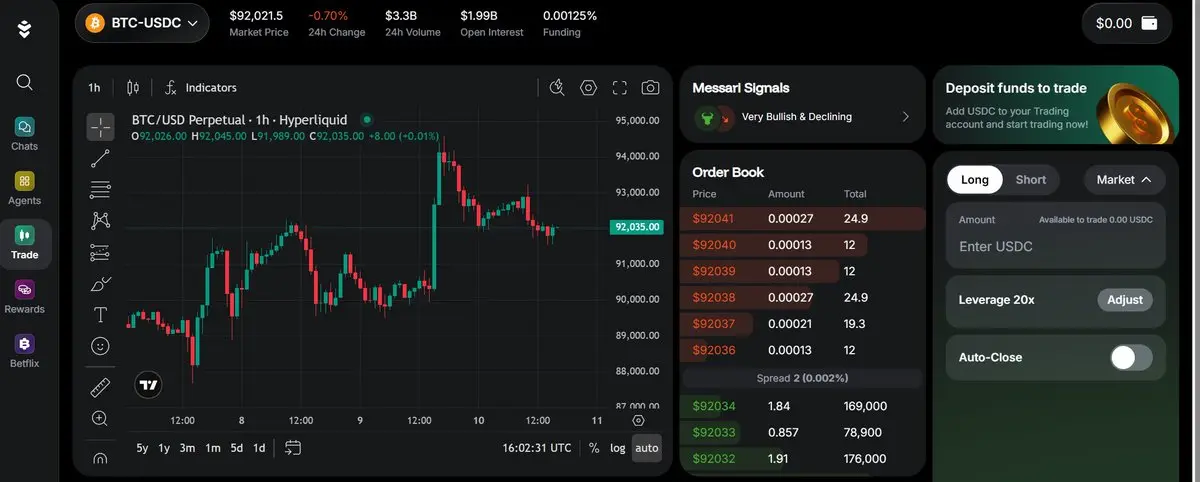Select the $92041 ask order row
Viewport: 1200px width, 482px height.
[x=803, y=218]
